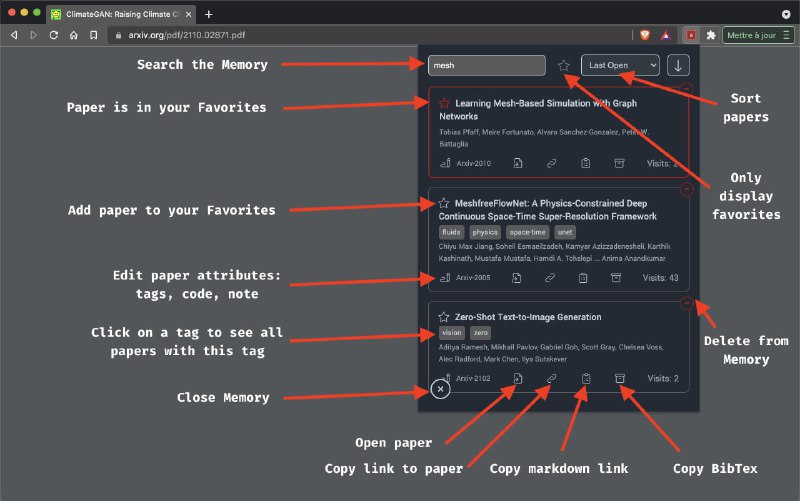Screen dimensions: 800x501
Task: Copy BibTex of Zero-Shot Text-to-Image paper
Action: click(x=619, y=378)
